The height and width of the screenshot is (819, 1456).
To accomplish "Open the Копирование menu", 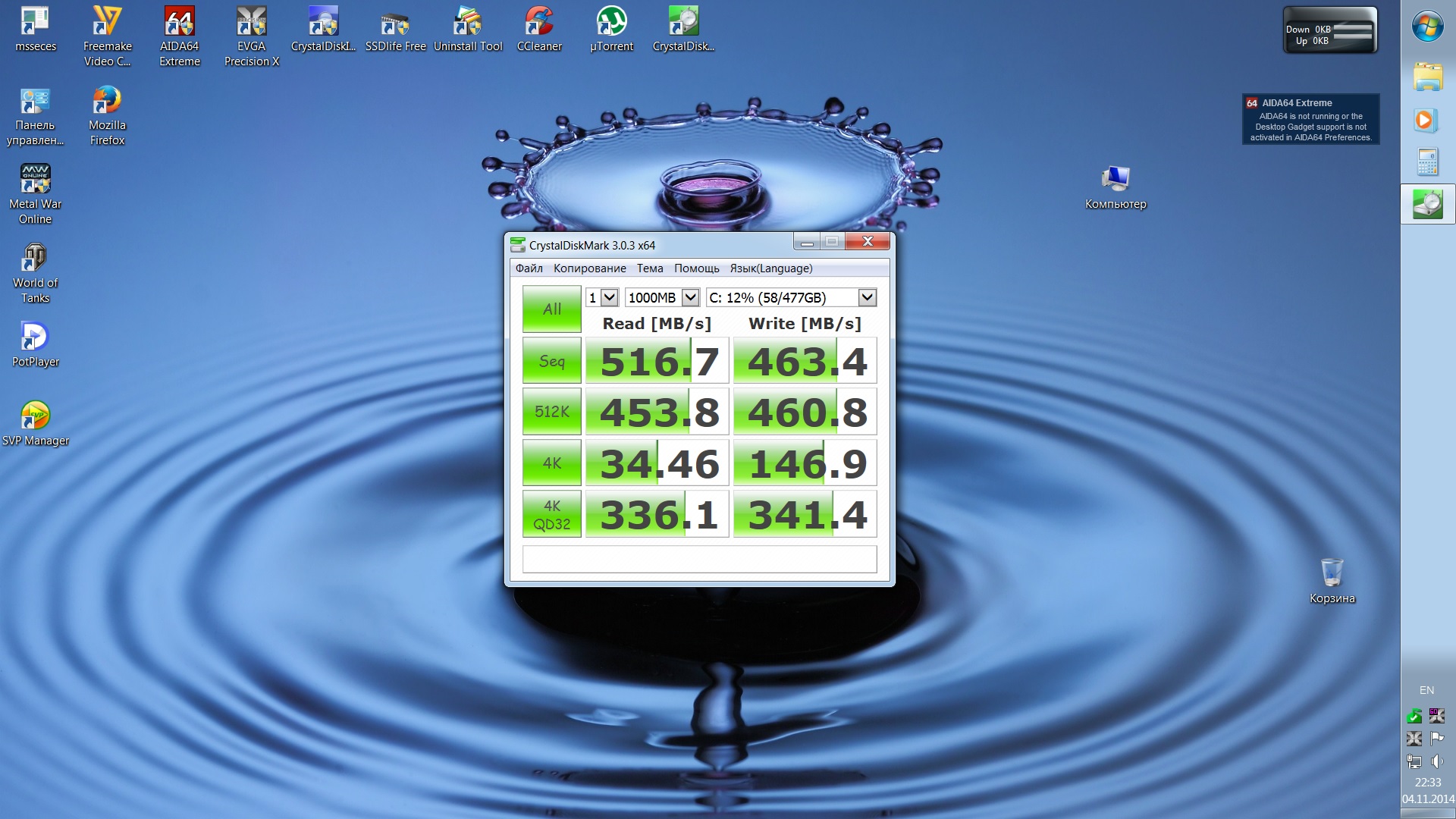I will 590,268.
